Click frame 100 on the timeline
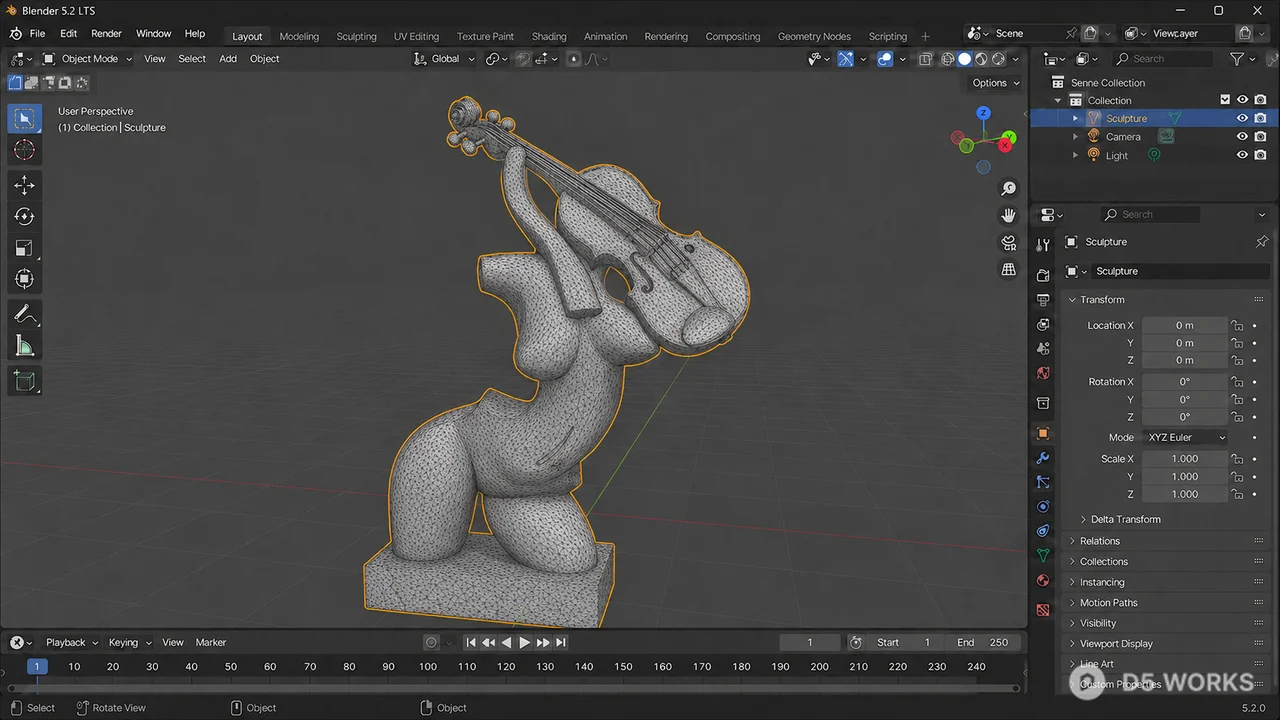The image size is (1280, 720). coord(428,667)
